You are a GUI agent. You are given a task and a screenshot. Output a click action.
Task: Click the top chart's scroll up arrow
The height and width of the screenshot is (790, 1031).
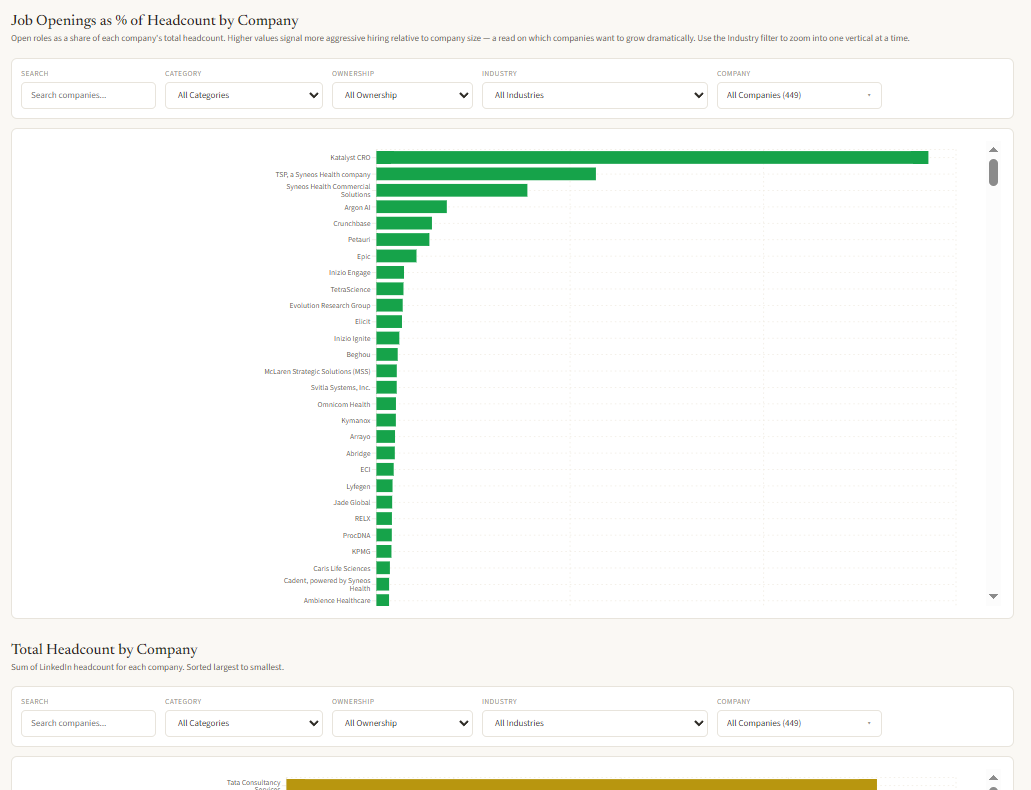click(x=994, y=150)
